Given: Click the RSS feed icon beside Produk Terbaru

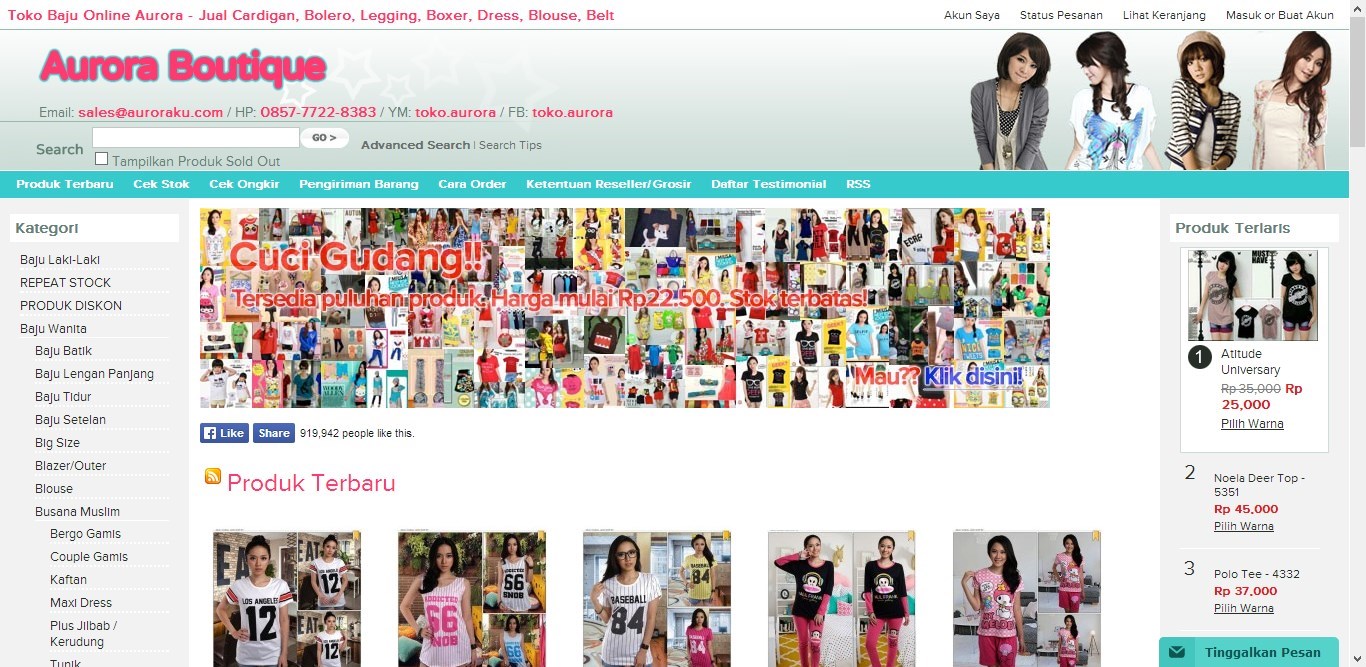Looking at the screenshot, I should pyautogui.click(x=213, y=476).
